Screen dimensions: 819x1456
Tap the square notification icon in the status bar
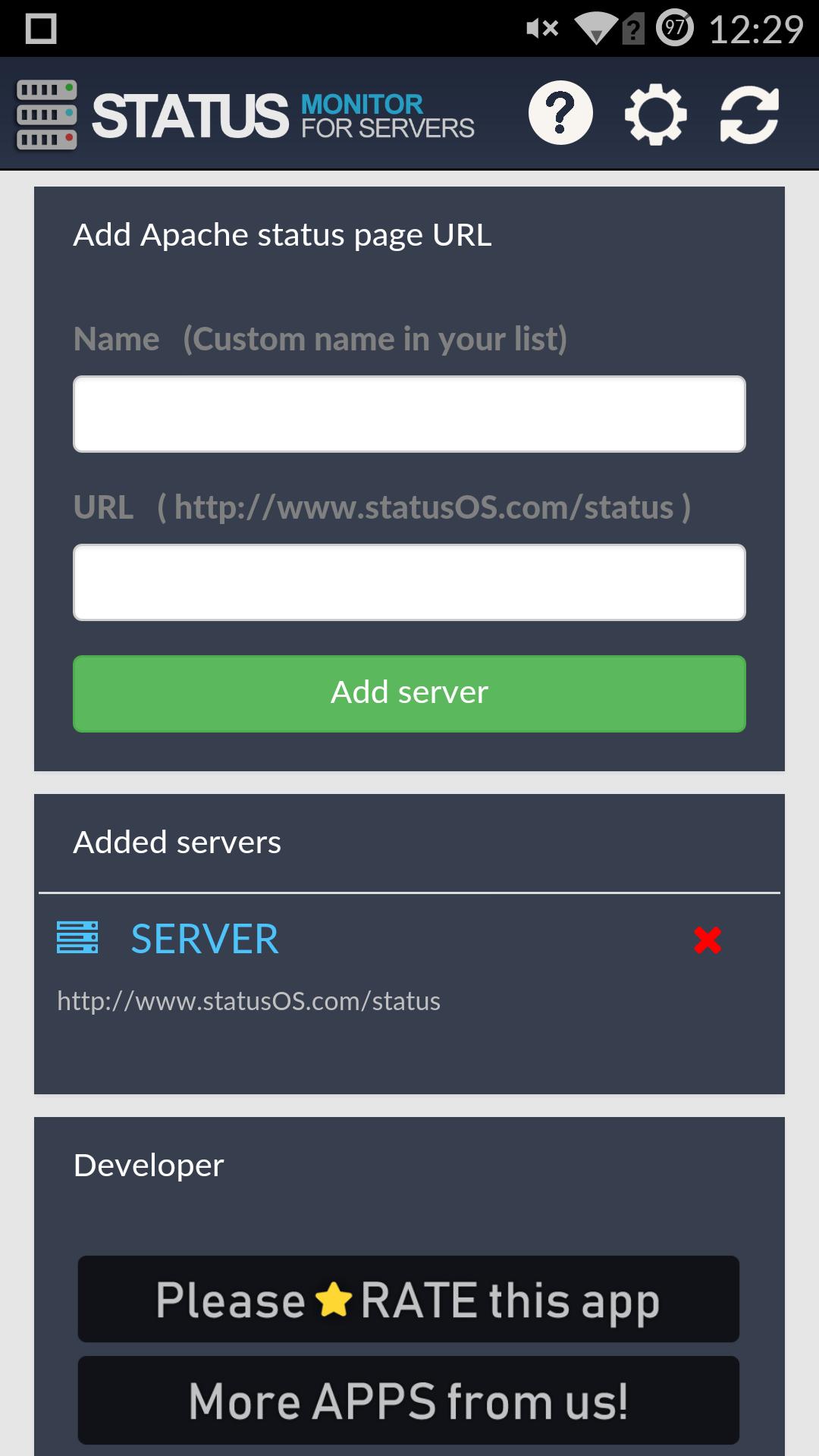[x=41, y=29]
